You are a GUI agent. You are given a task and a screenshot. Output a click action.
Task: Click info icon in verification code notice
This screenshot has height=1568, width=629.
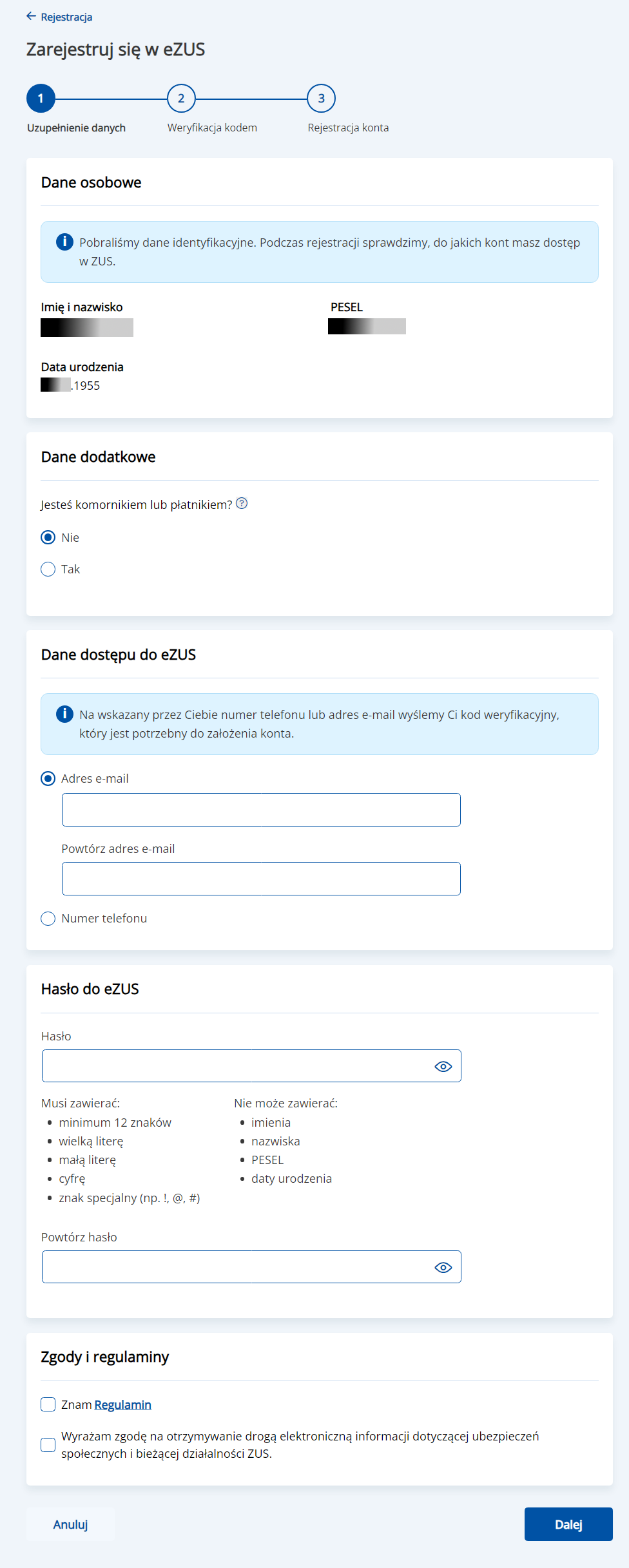click(x=64, y=714)
